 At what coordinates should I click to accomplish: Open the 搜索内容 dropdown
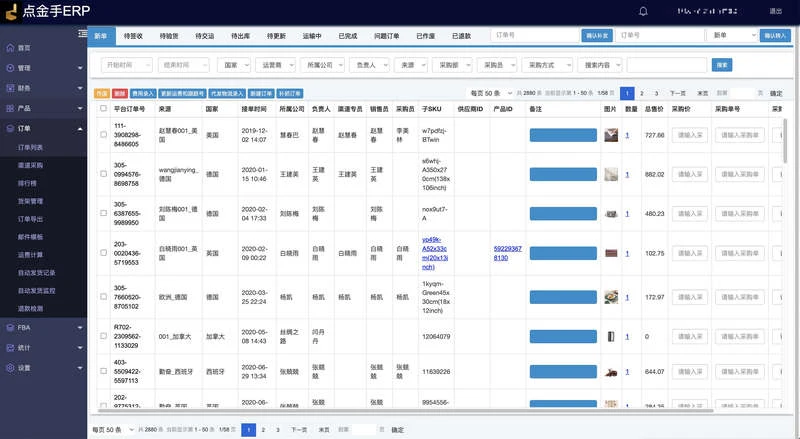pyautogui.click(x=600, y=65)
